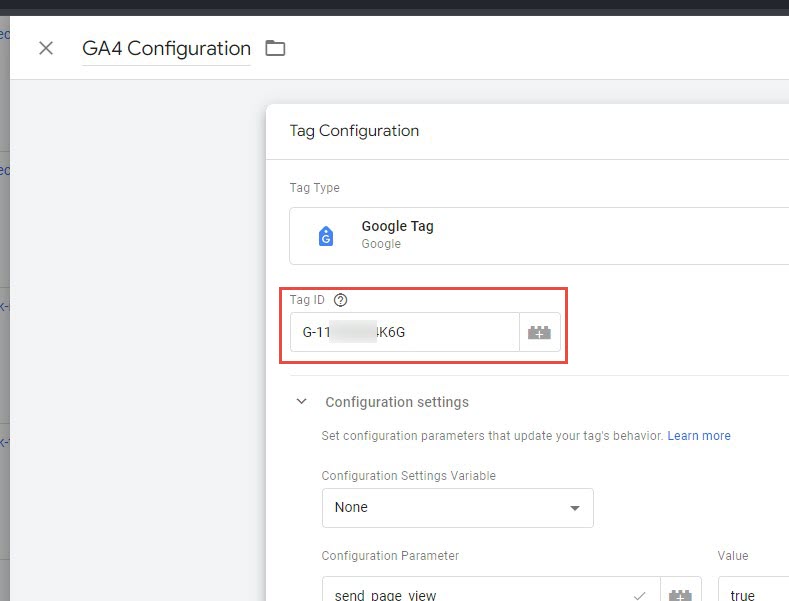Image resolution: width=789 pixels, height=601 pixels.
Task: Open the Configuration Settings Variable dropdown
Action: pyautogui.click(x=457, y=508)
